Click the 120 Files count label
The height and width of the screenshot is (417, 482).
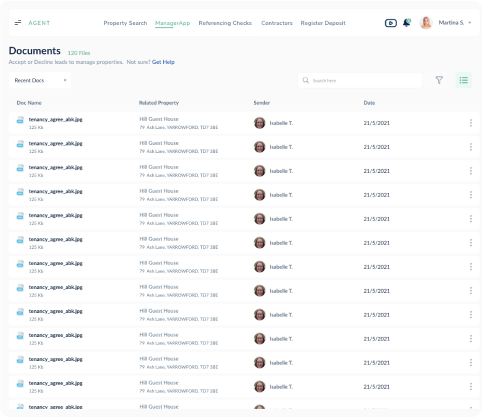79,53
